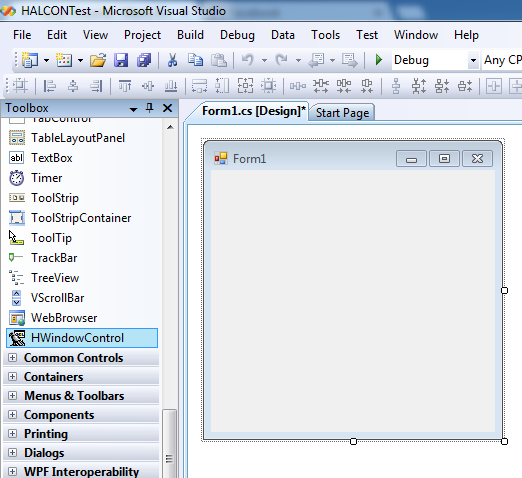
Task: Click the Copy icon in toolbar
Action: point(195,60)
